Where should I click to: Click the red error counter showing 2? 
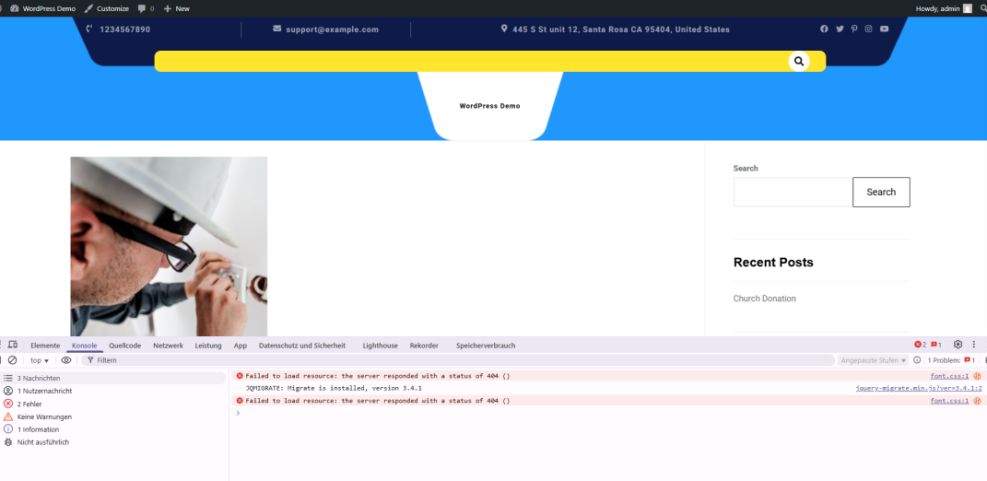coord(920,344)
